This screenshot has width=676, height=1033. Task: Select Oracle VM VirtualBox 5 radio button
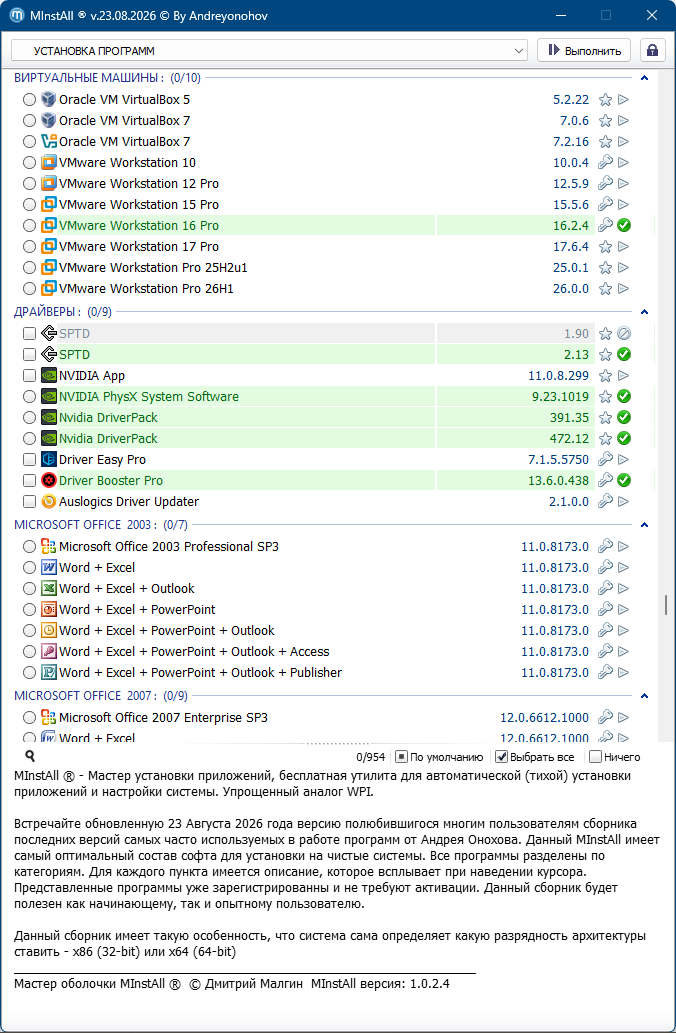29,99
